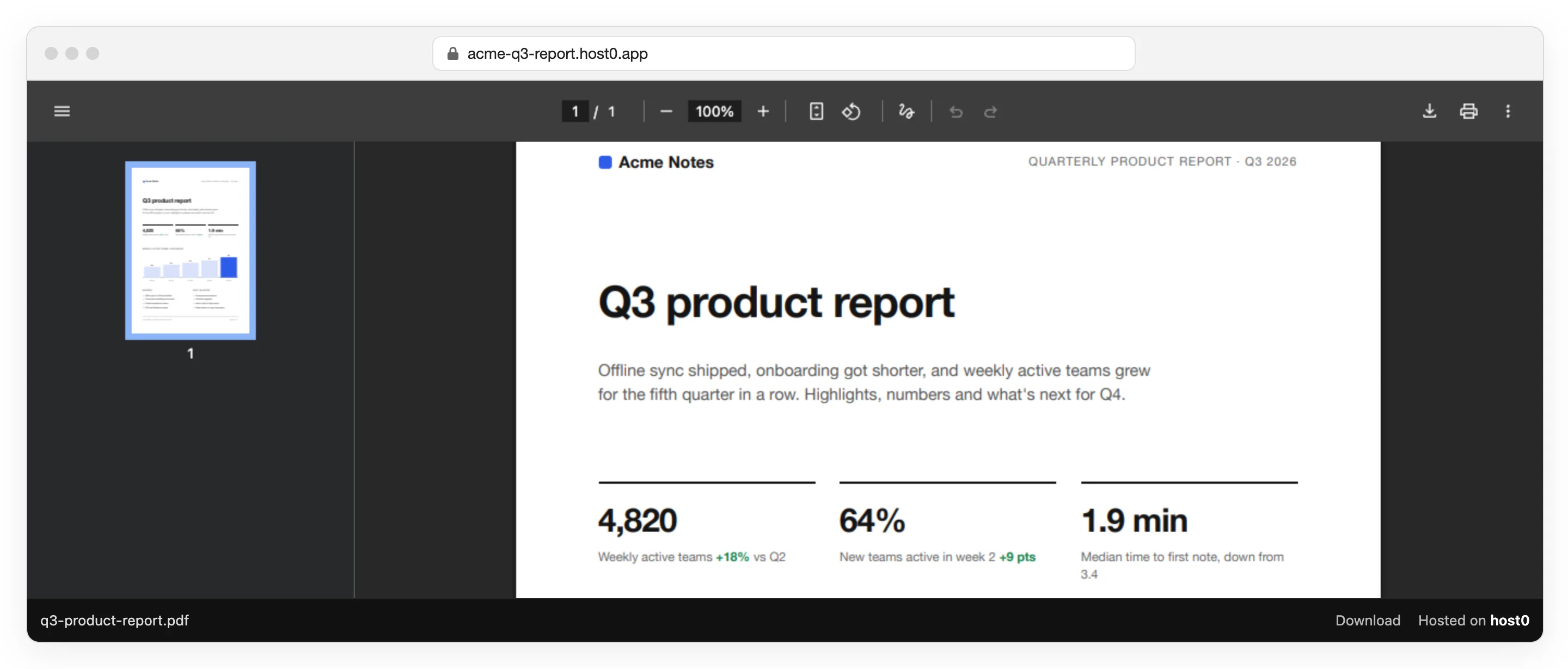Click the 1.9 min metric value
The height and width of the screenshot is (669, 1568).
(1134, 520)
